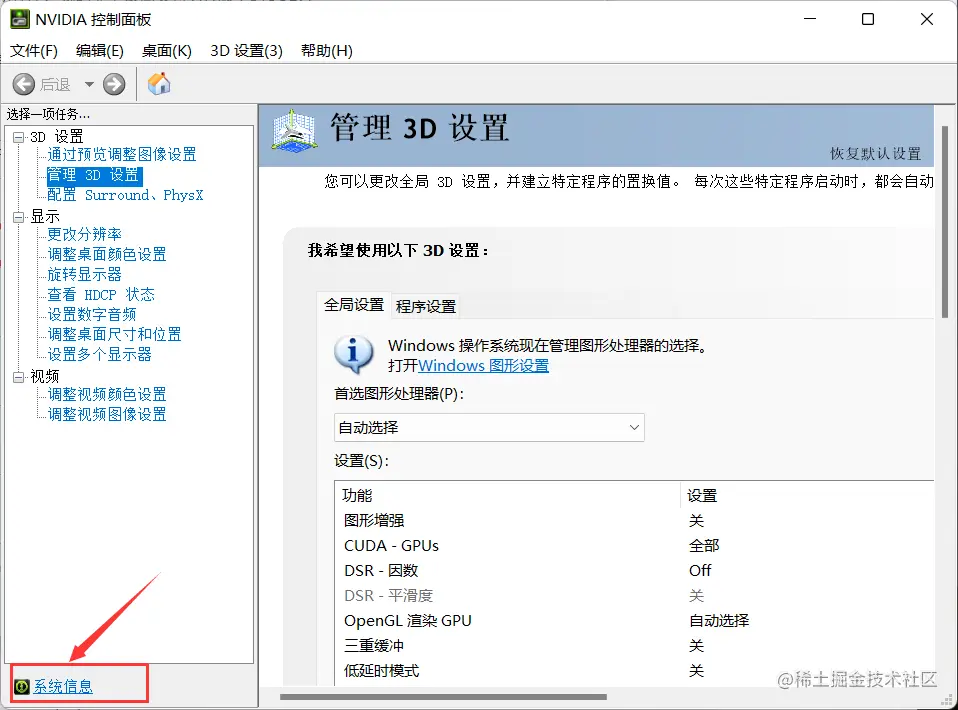This screenshot has height=710, width=958.
Task: Open 设置多个显示器 task
Action: pyautogui.click(x=99, y=354)
